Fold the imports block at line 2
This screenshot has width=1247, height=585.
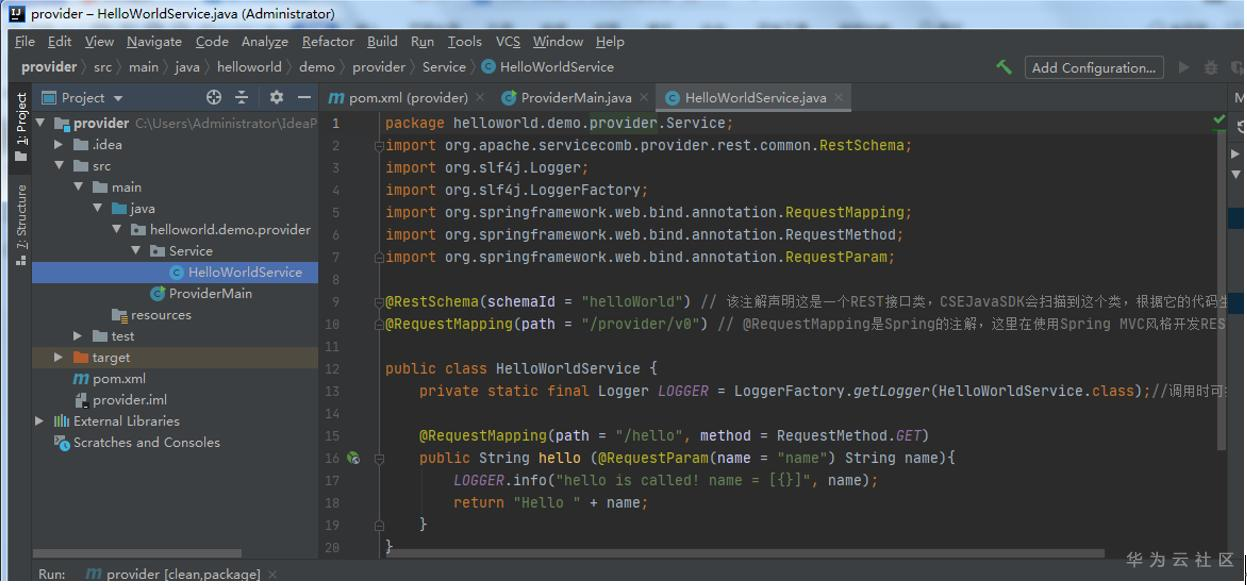pyautogui.click(x=378, y=146)
